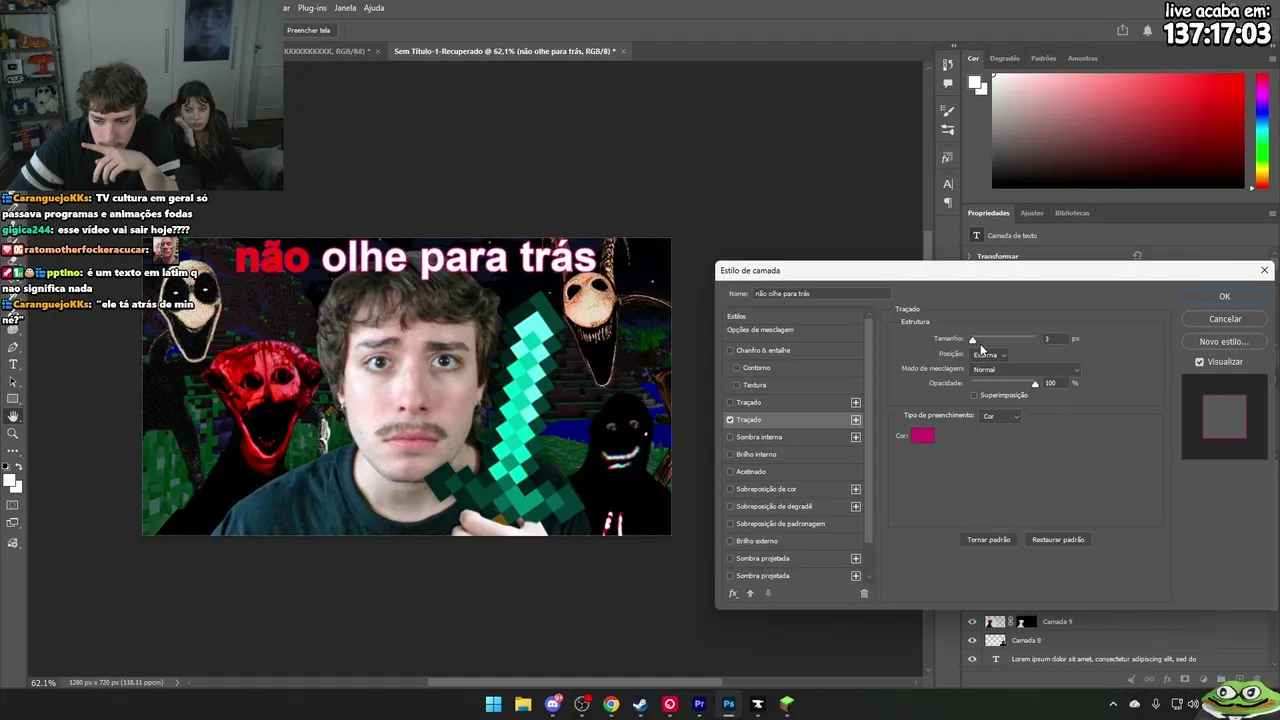
Task: Enable the Contorno checkbox
Action: pos(737,367)
